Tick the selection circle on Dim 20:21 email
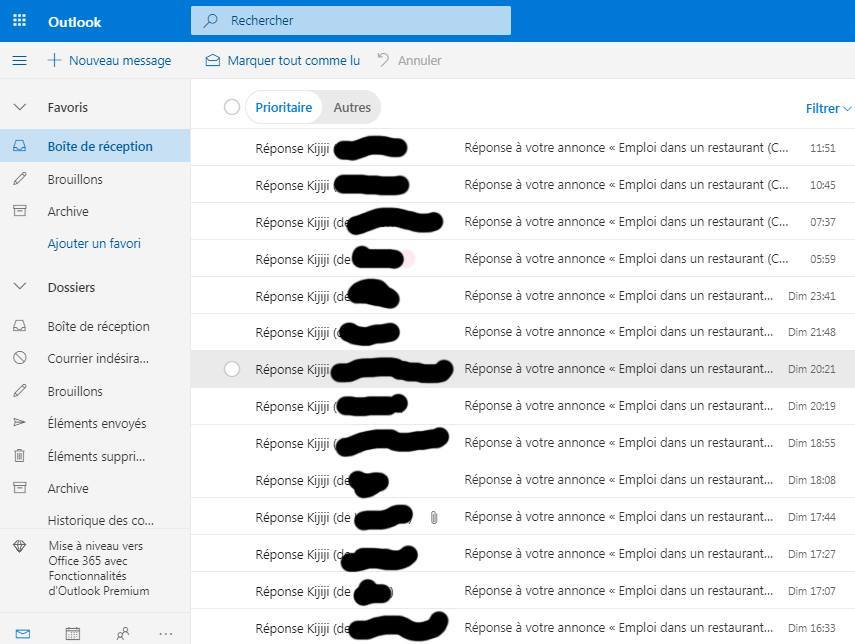The image size is (855, 644). [232, 369]
